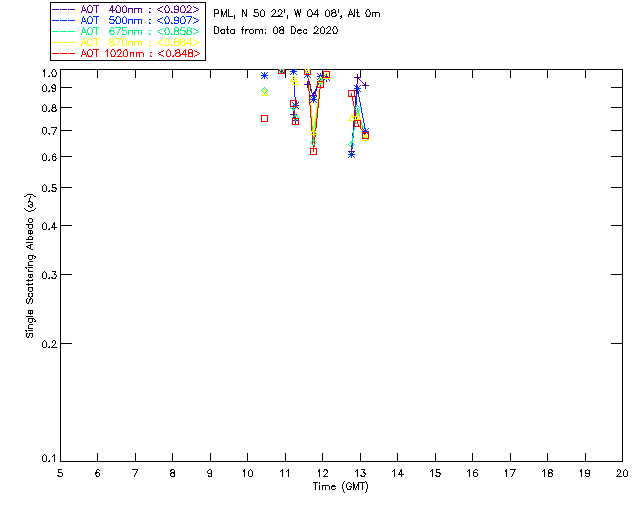
Task: Click the lowest red square marker near 11.75 GMT
Action: click(313, 151)
